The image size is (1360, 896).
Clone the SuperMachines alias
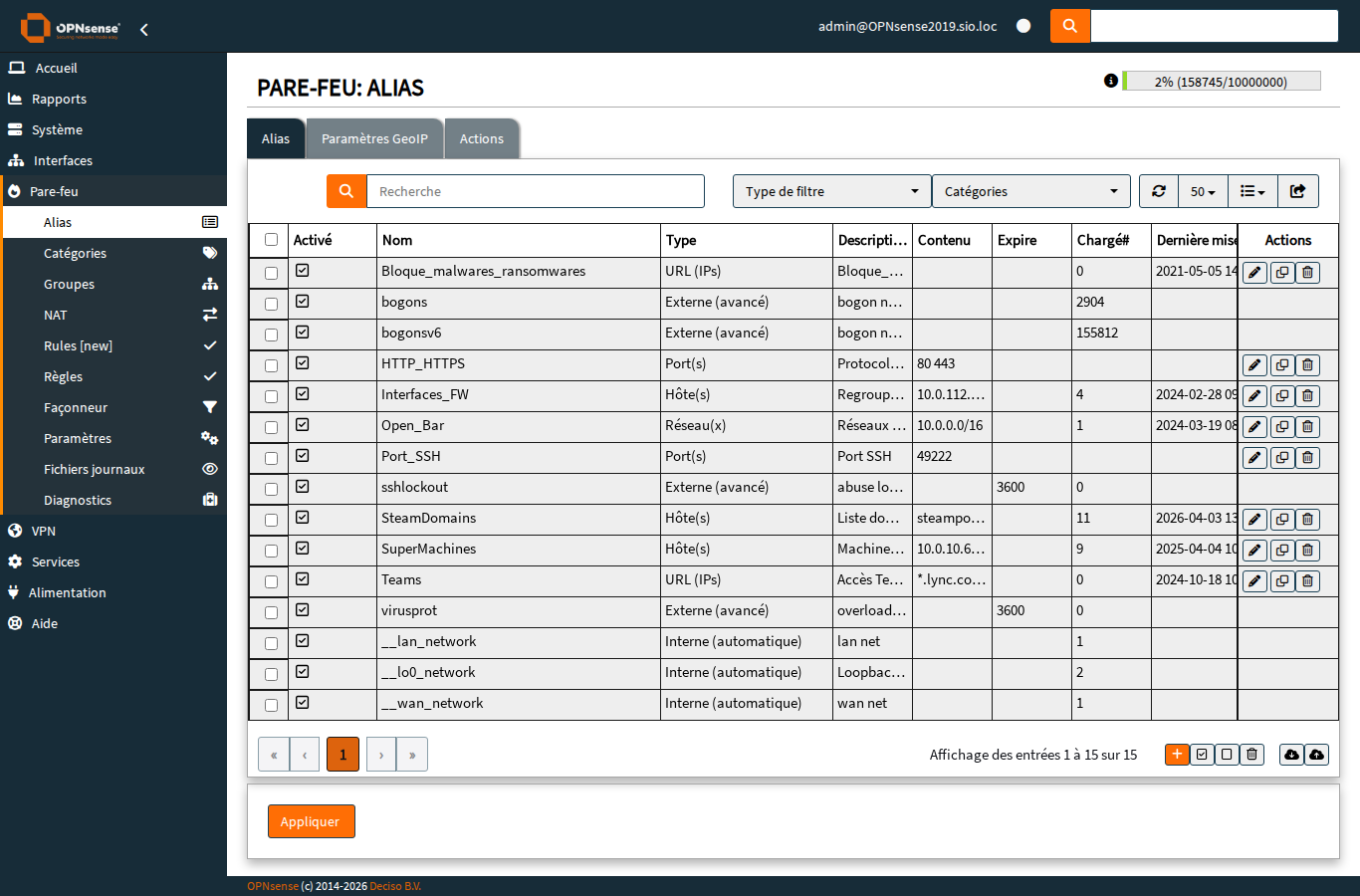1282,551
